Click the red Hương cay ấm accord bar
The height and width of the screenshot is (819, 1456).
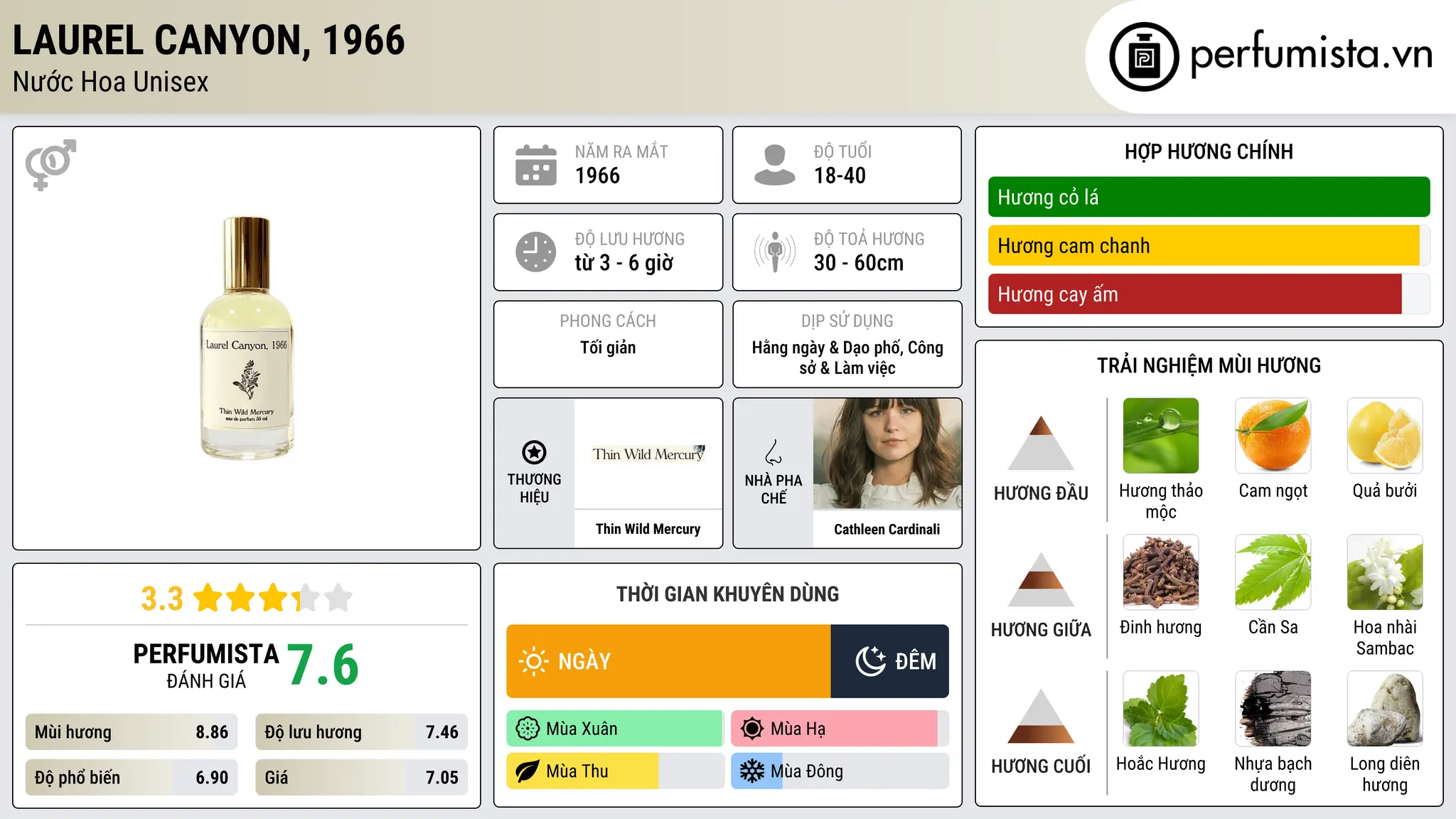click(1194, 294)
